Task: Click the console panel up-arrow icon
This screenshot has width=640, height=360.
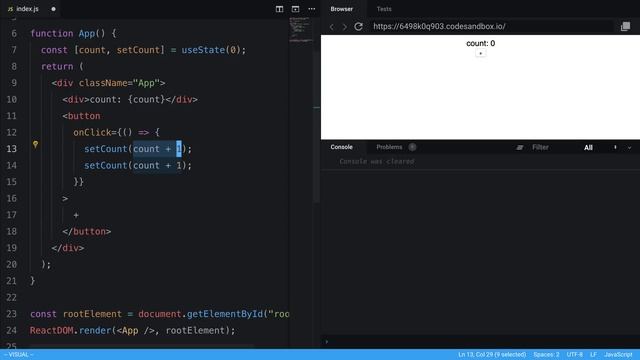Action: pyautogui.click(x=615, y=147)
